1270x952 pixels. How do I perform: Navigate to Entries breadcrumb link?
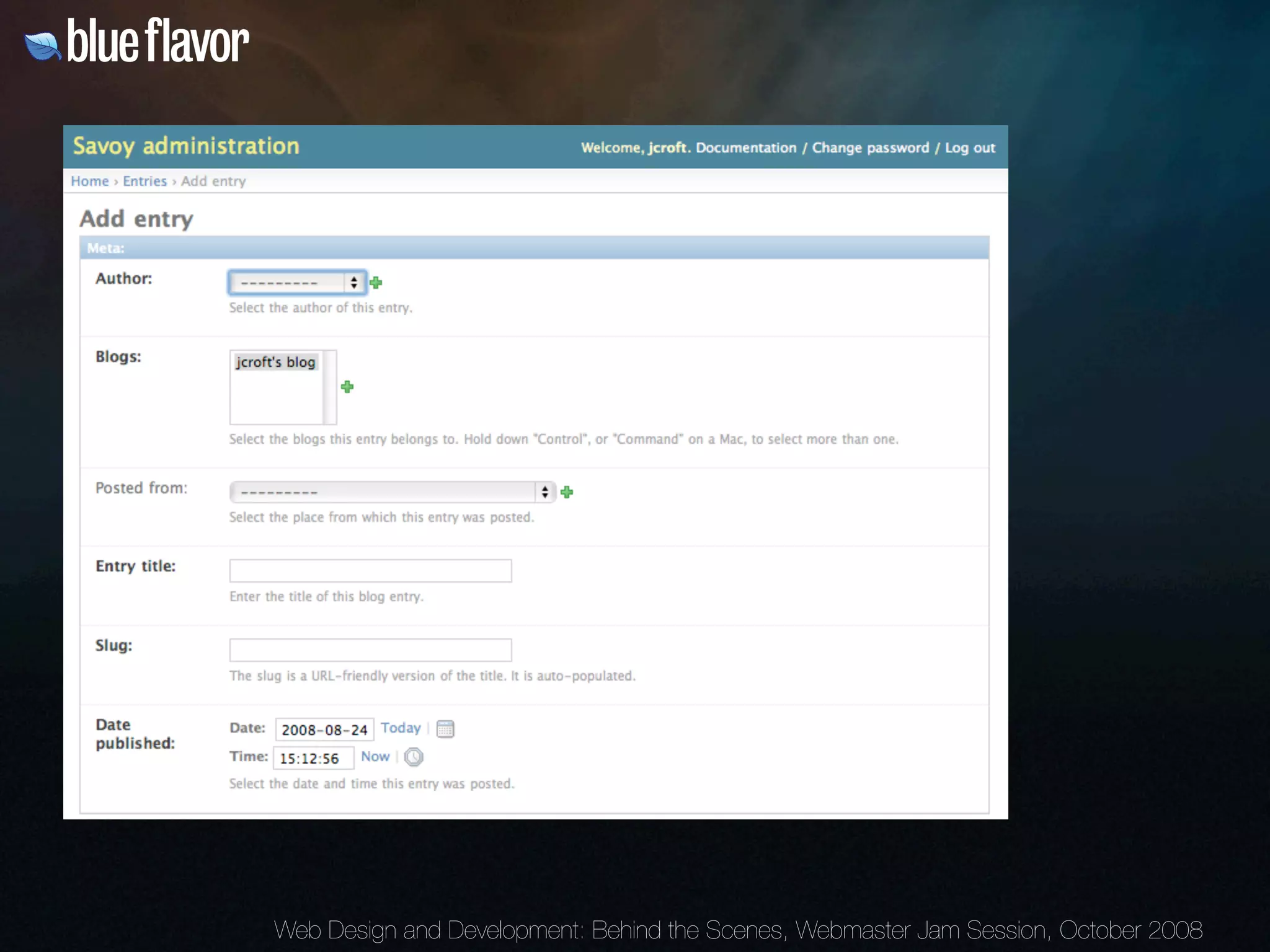tap(144, 181)
